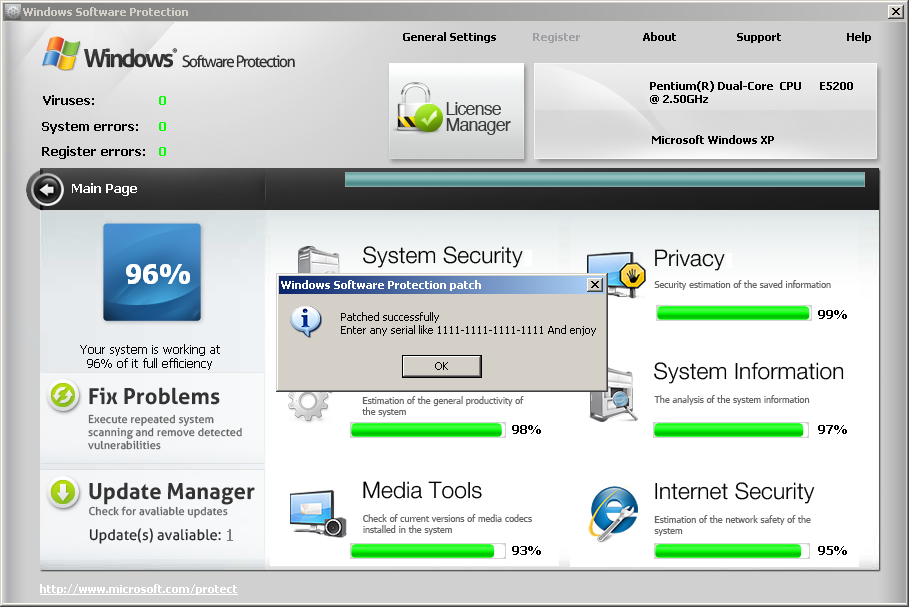909x607 pixels.
Task: Click the Windows flag logo
Action: pos(61,54)
